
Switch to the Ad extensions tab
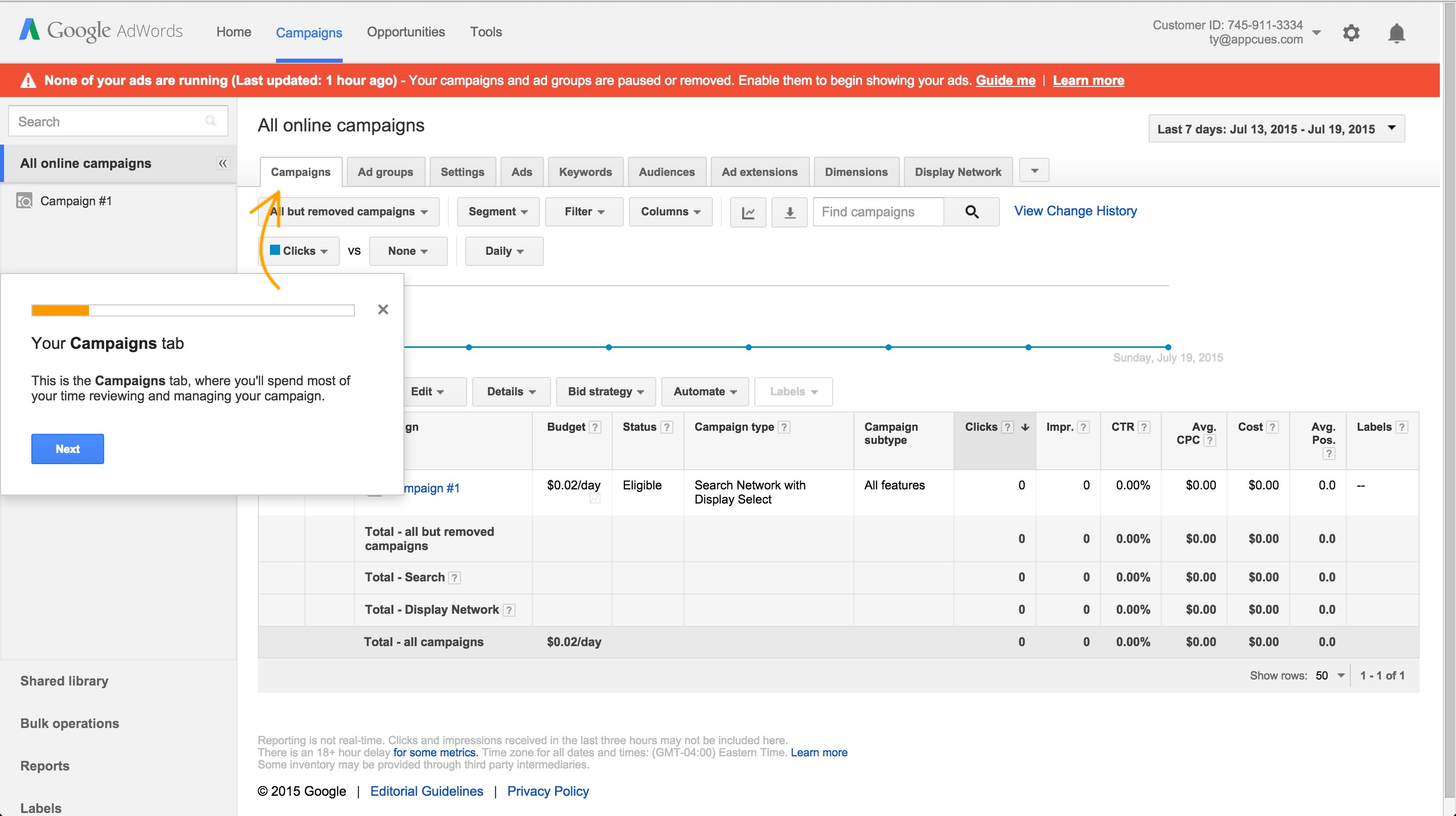tap(760, 172)
